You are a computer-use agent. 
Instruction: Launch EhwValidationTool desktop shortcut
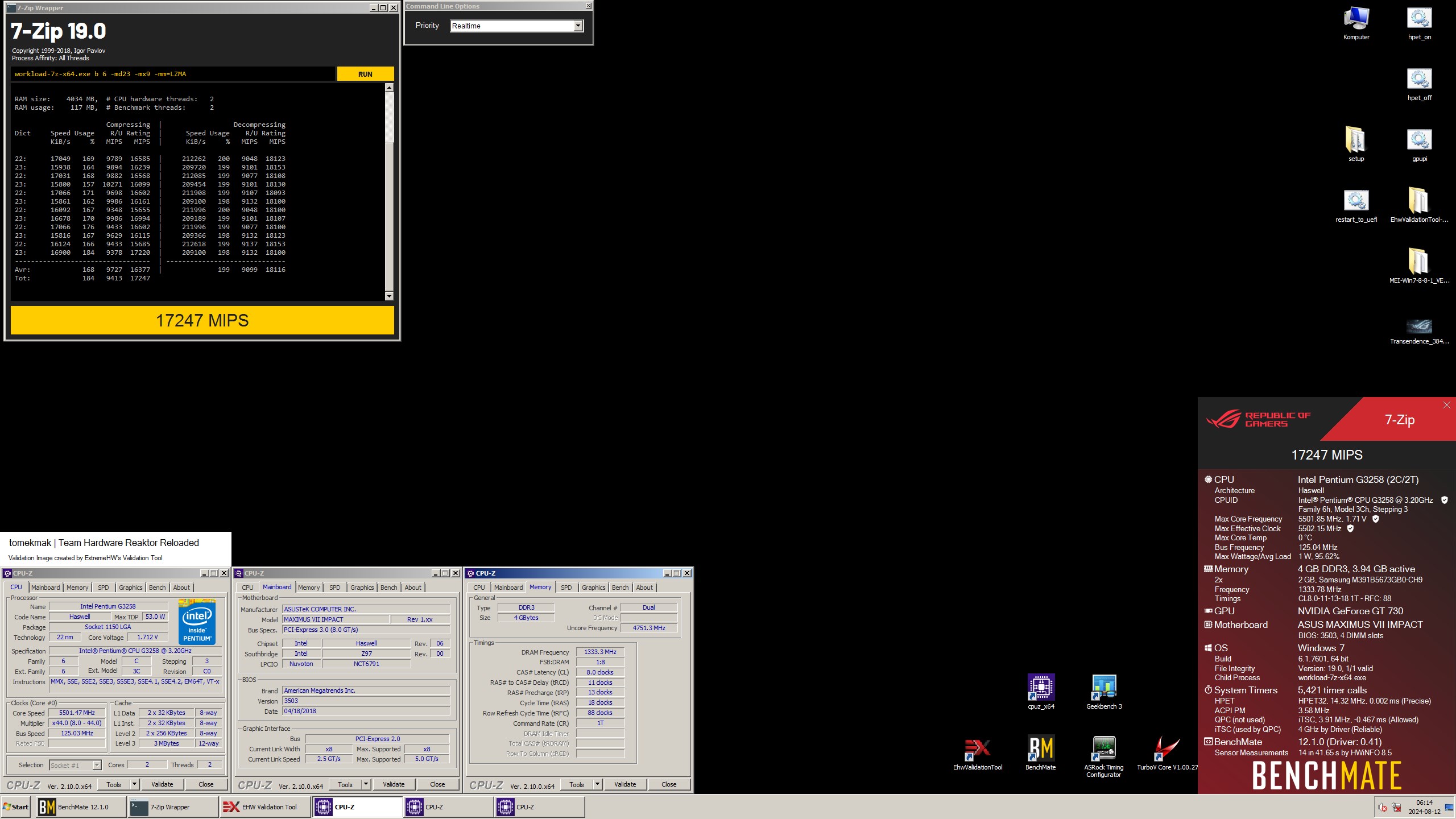pyautogui.click(x=978, y=753)
